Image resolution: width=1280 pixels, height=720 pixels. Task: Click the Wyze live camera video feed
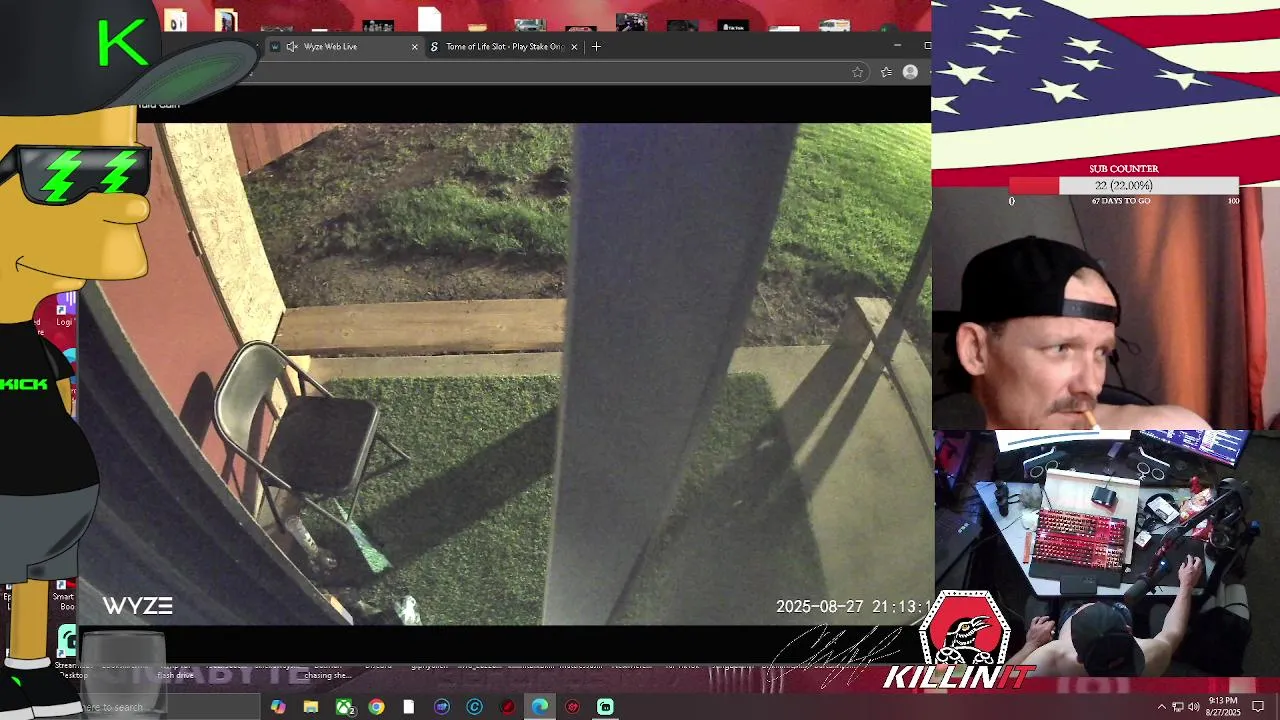click(x=505, y=374)
